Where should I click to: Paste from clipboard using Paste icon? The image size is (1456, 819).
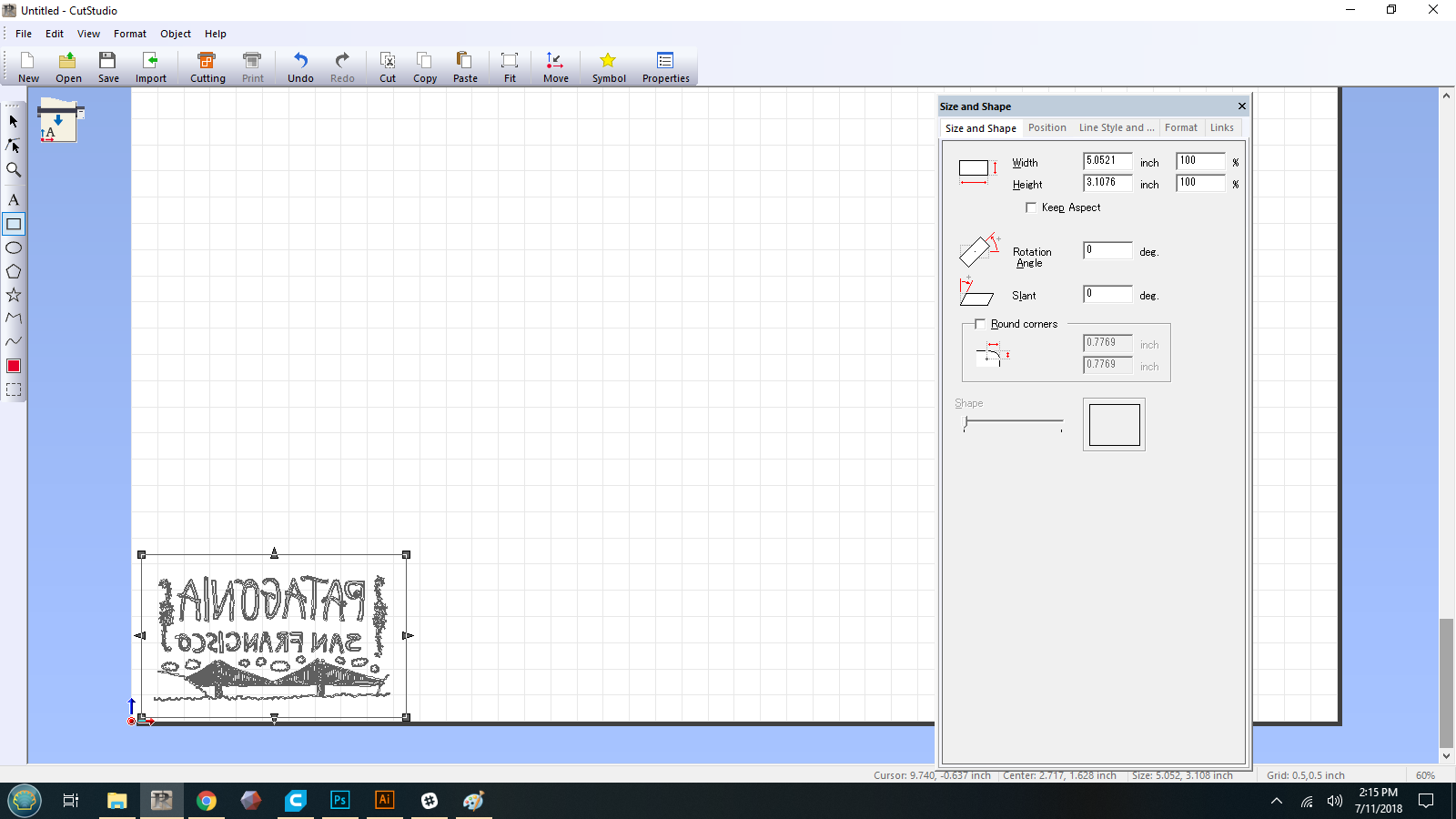pyautogui.click(x=465, y=67)
